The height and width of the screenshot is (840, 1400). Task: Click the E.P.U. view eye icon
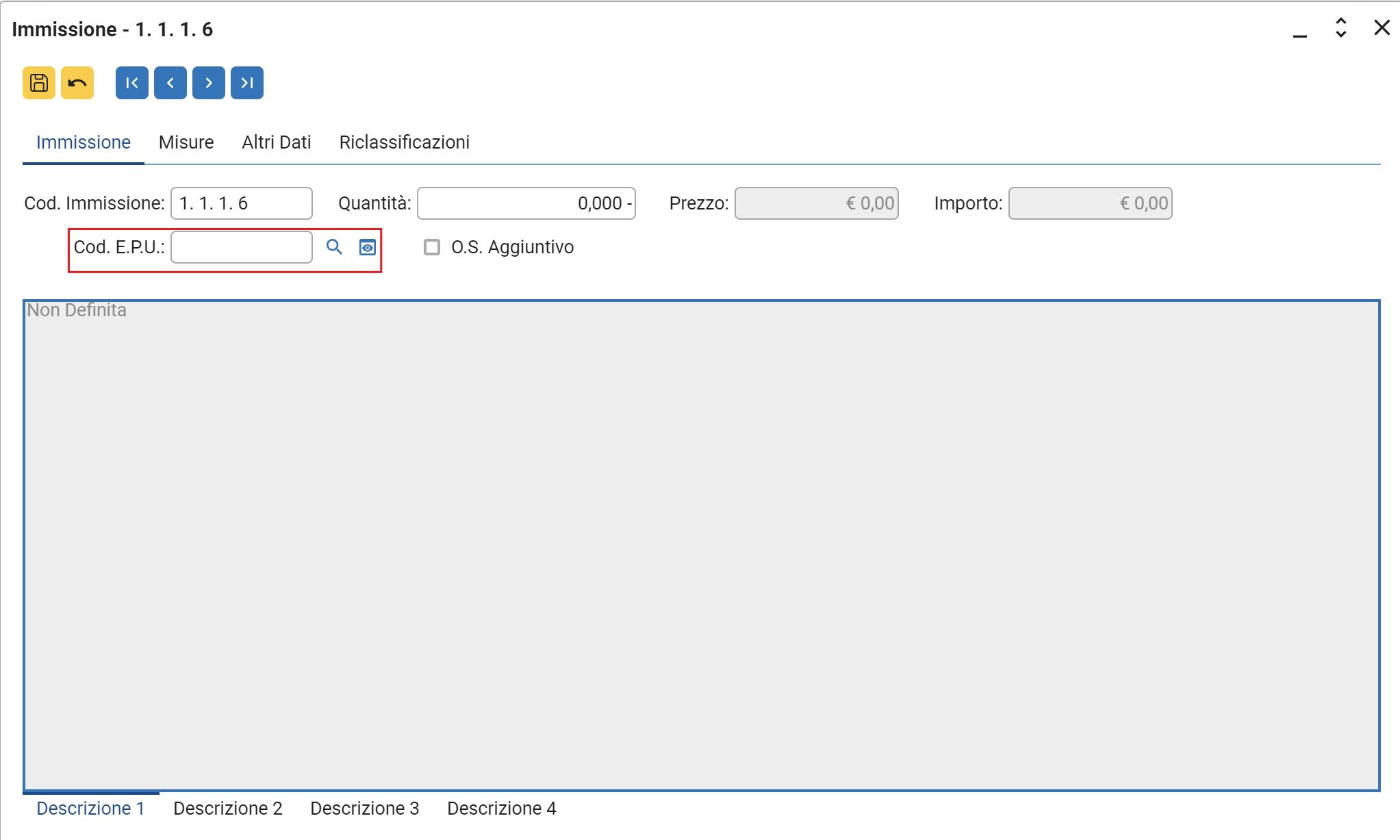pos(368,247)
